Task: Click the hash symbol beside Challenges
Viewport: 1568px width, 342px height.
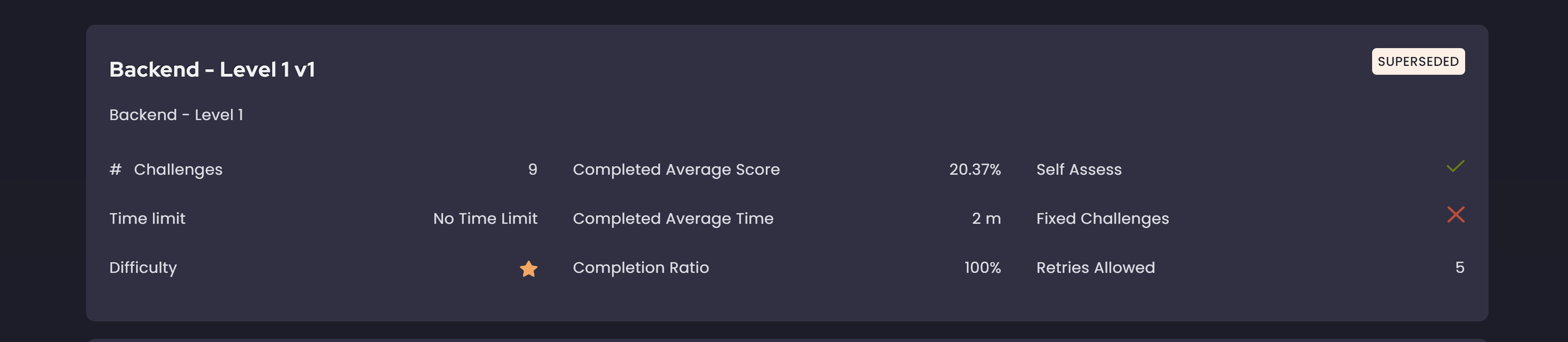Action: [x=115, y=169]
